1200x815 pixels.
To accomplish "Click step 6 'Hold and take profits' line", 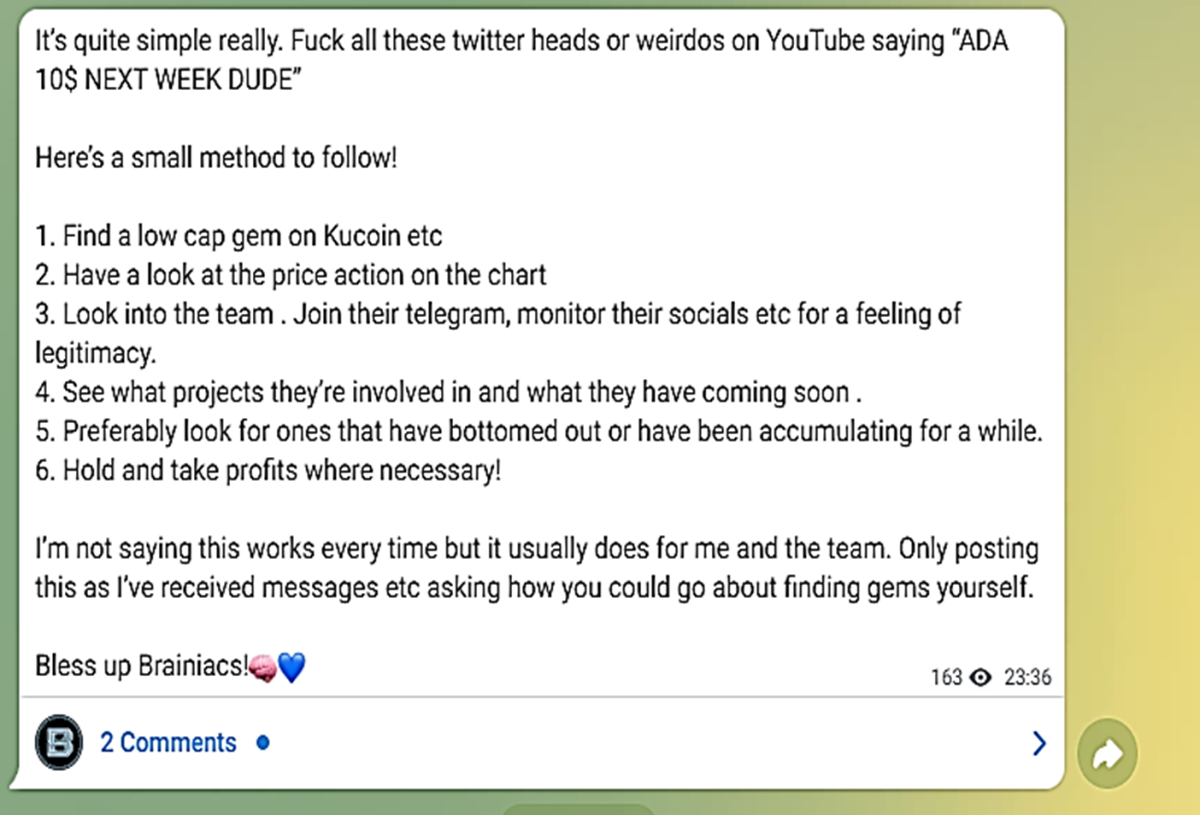I will tap(268, 471).
